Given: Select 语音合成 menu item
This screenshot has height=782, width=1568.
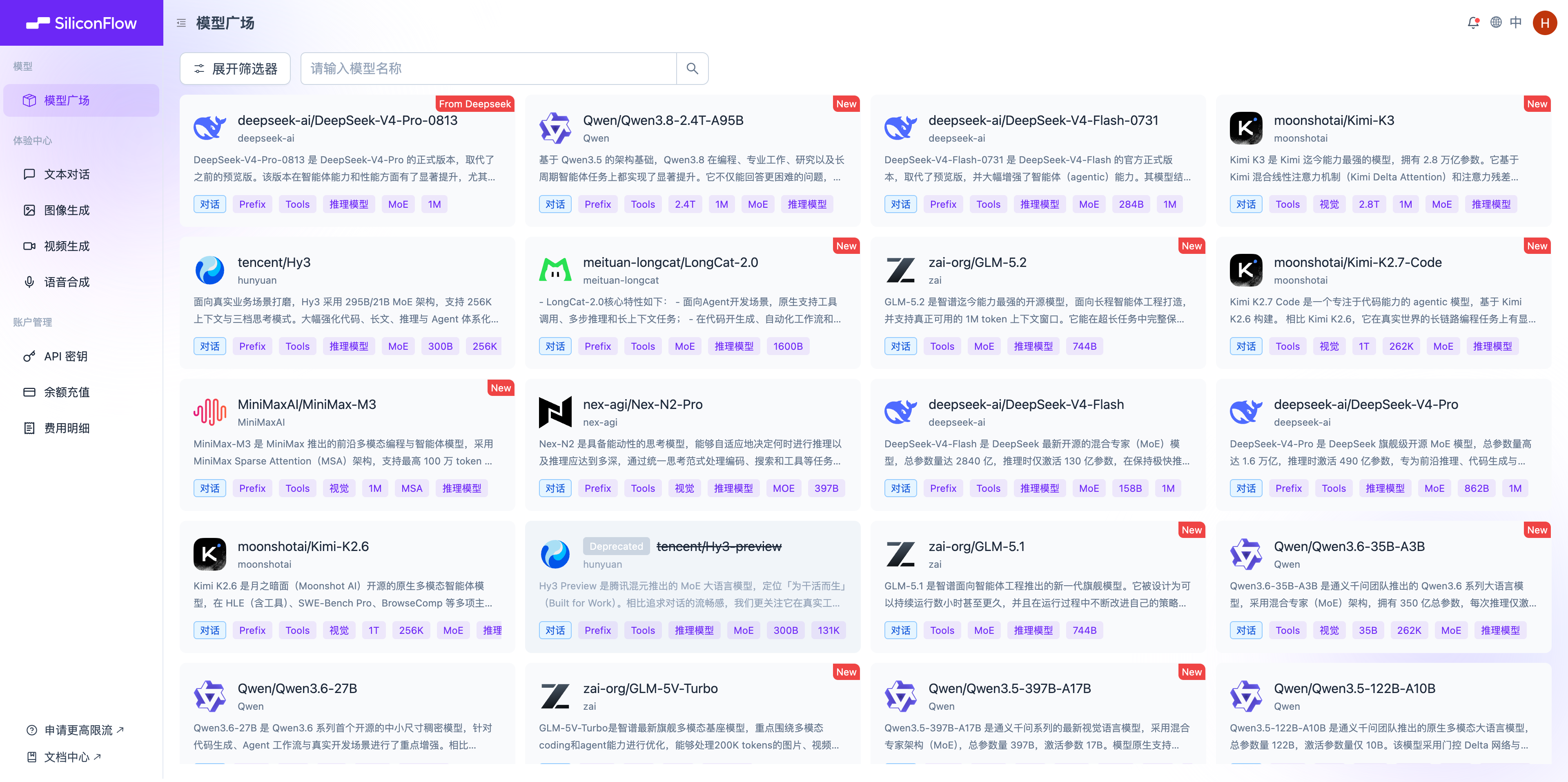Looking at the screenshot, I should (x=82, y=282).
